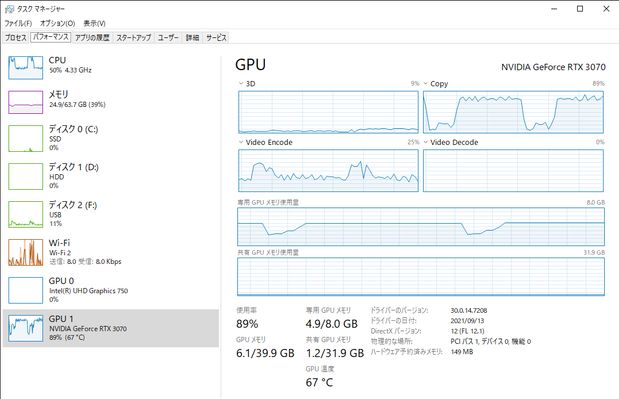
Task: Select the CPU mini graph thumbnail
Action: pos(26,67)
